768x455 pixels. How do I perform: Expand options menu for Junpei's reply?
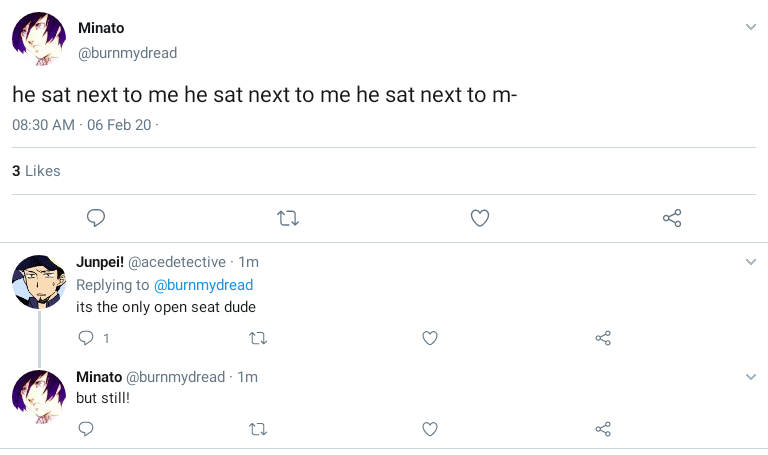[x=751, y=262]
